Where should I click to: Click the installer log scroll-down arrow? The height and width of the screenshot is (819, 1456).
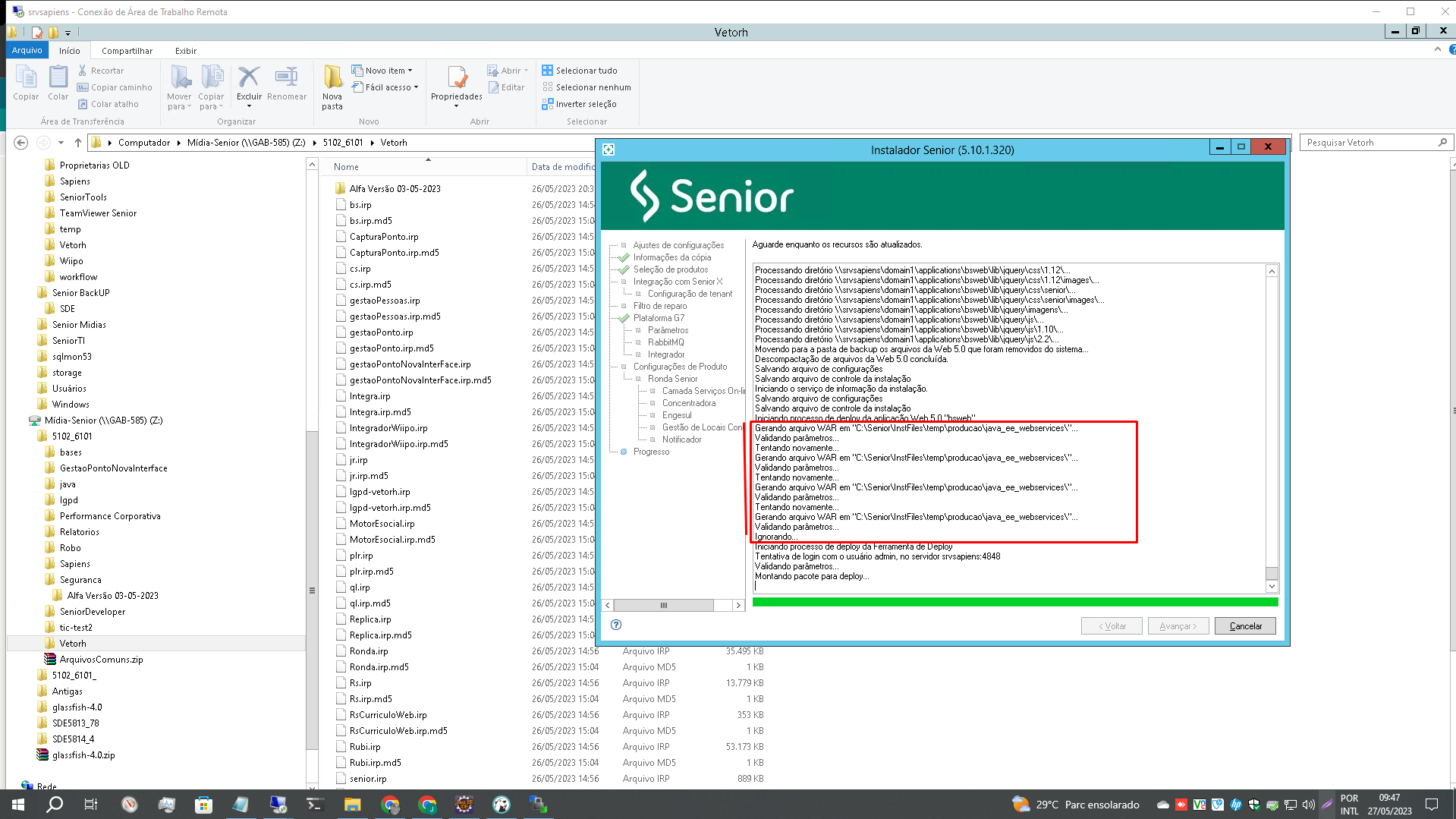pos(1272,586)
